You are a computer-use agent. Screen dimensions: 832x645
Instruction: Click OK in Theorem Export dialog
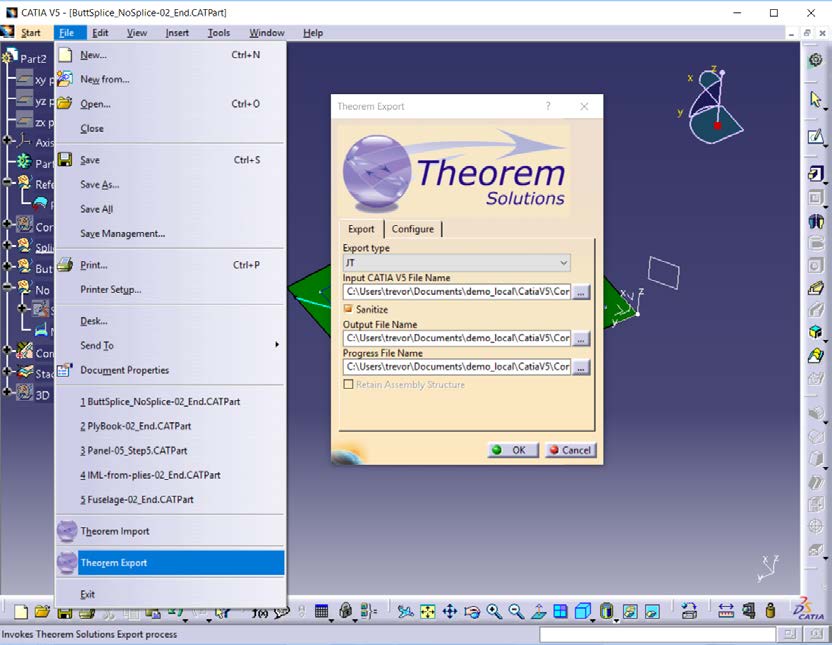tap(513, 450)
